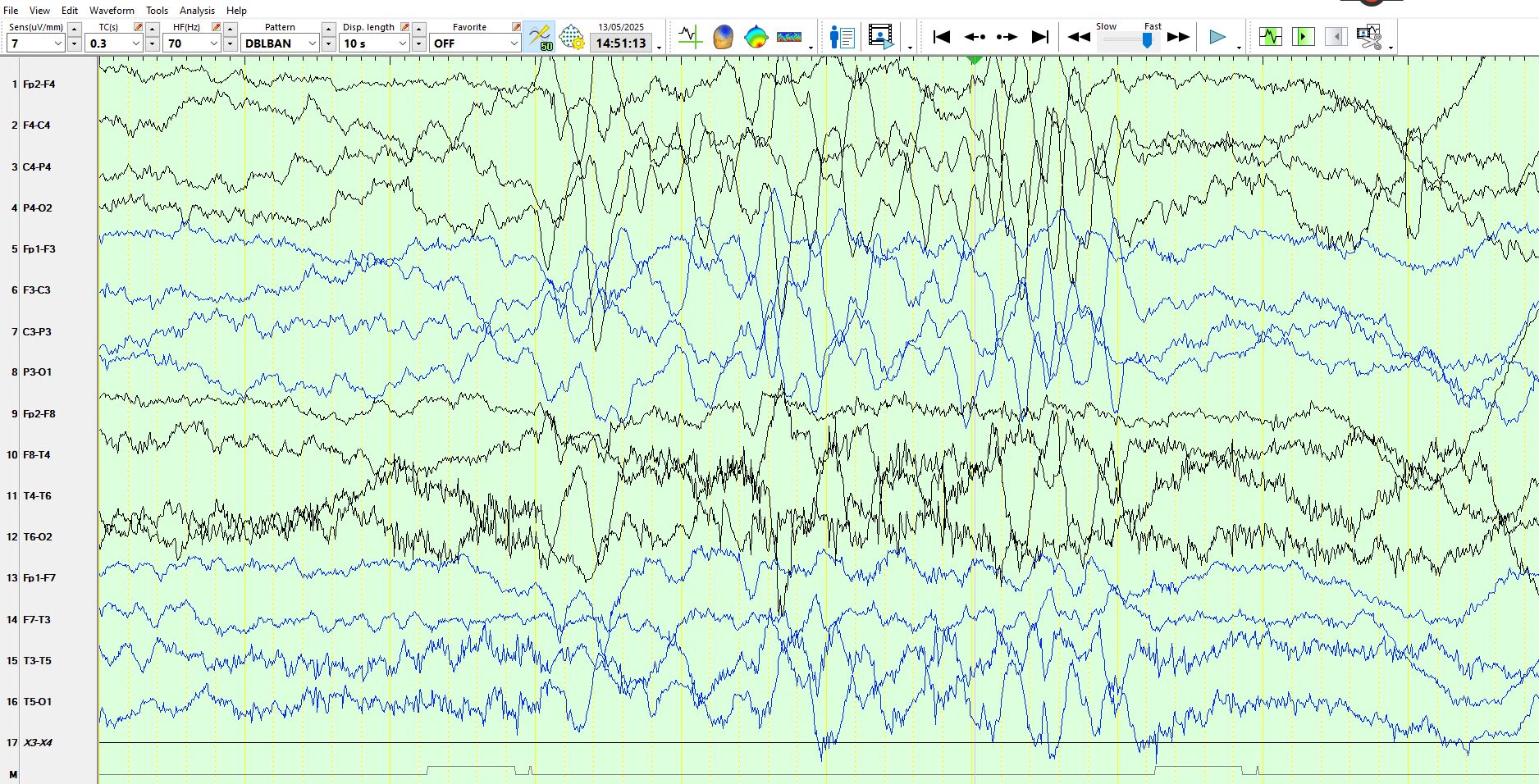Open the HF(Hz) high filter dropdown
Screen dimensions: 1539x784
click(x=192, y=43)
